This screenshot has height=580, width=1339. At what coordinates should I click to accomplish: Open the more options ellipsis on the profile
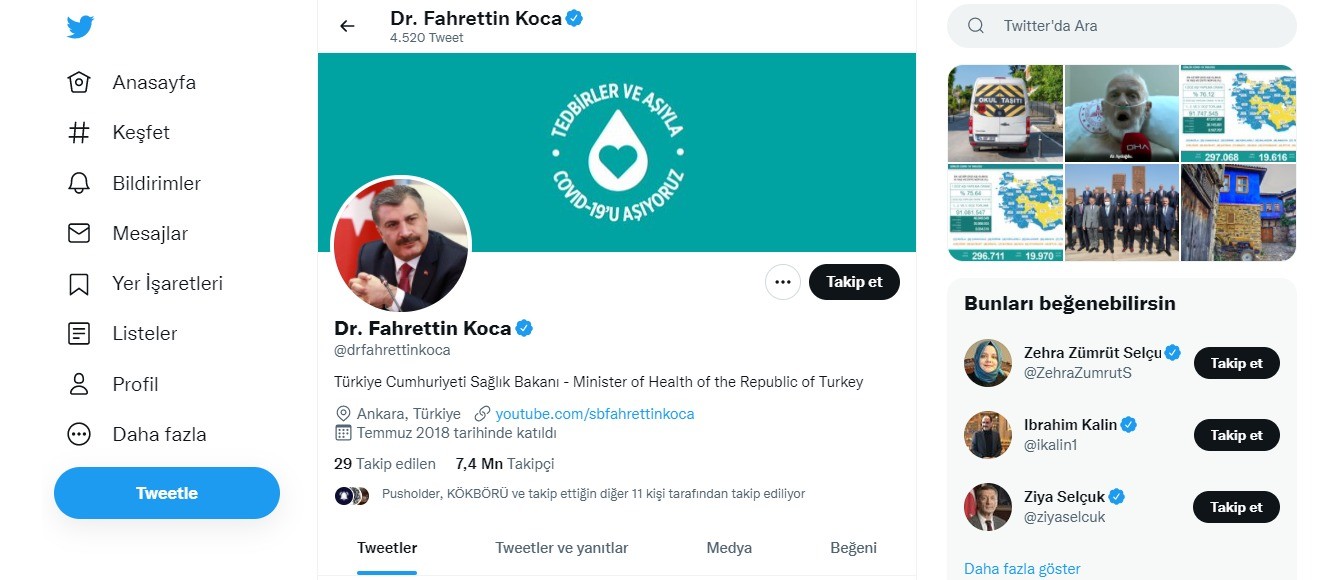coord(782,282)
